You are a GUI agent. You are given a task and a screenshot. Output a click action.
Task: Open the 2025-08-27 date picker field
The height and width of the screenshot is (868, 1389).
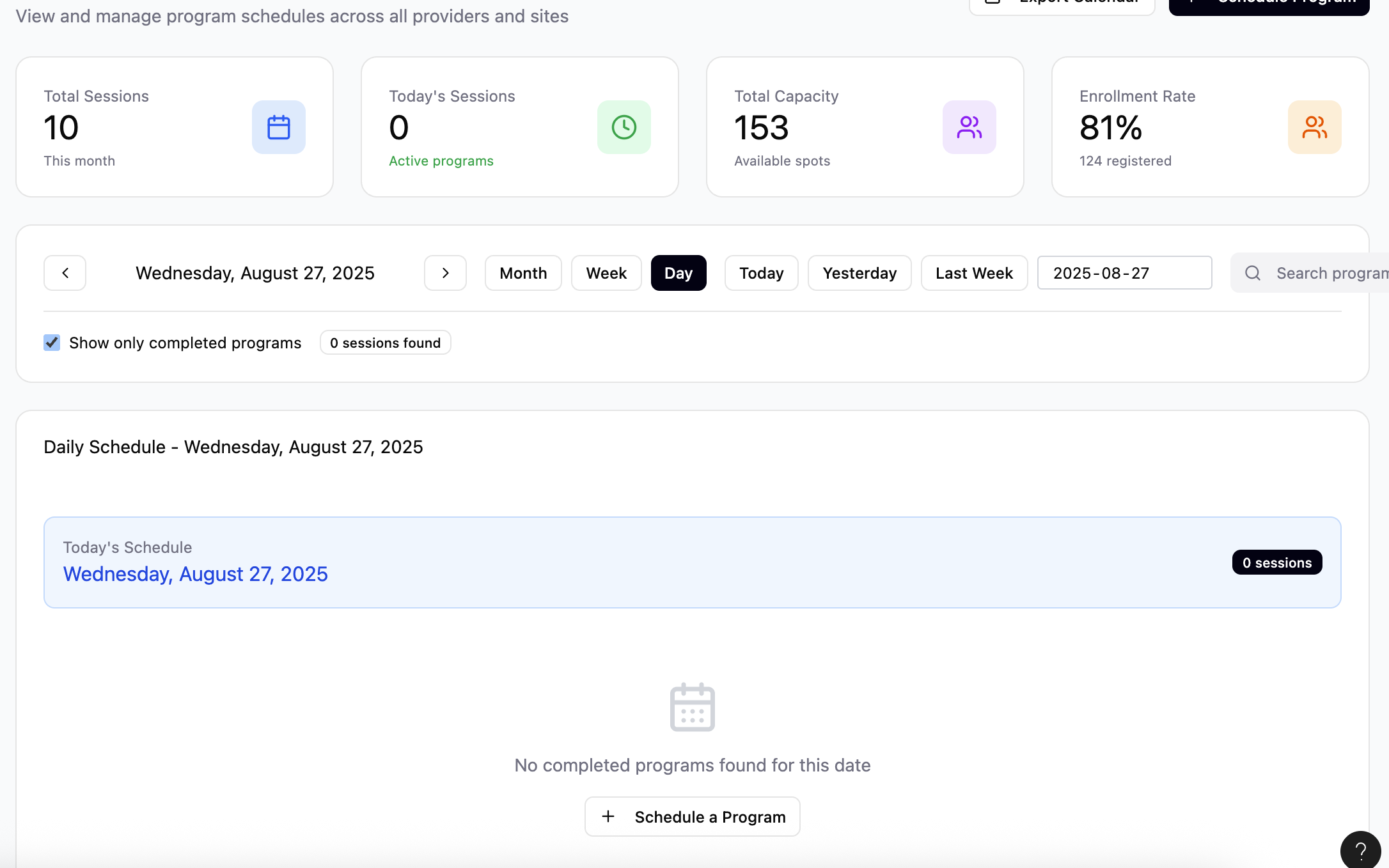coord(1124,274)
